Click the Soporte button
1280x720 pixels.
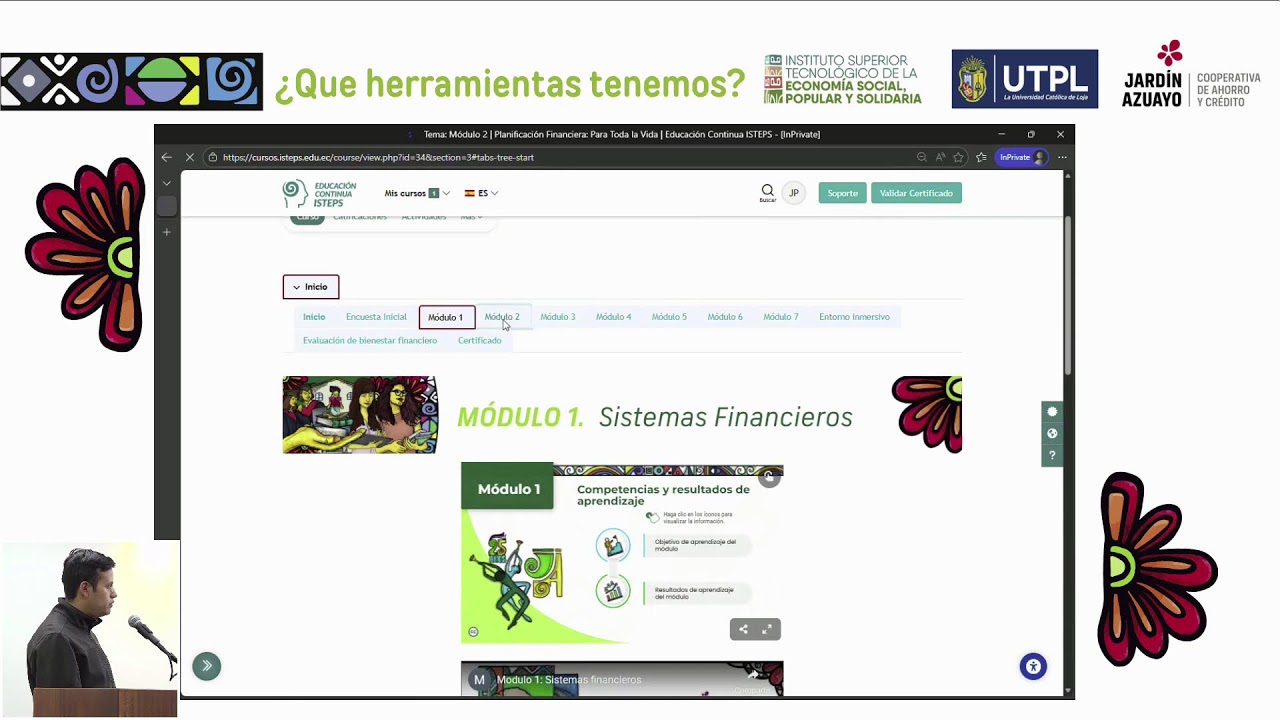coord(842,193)
